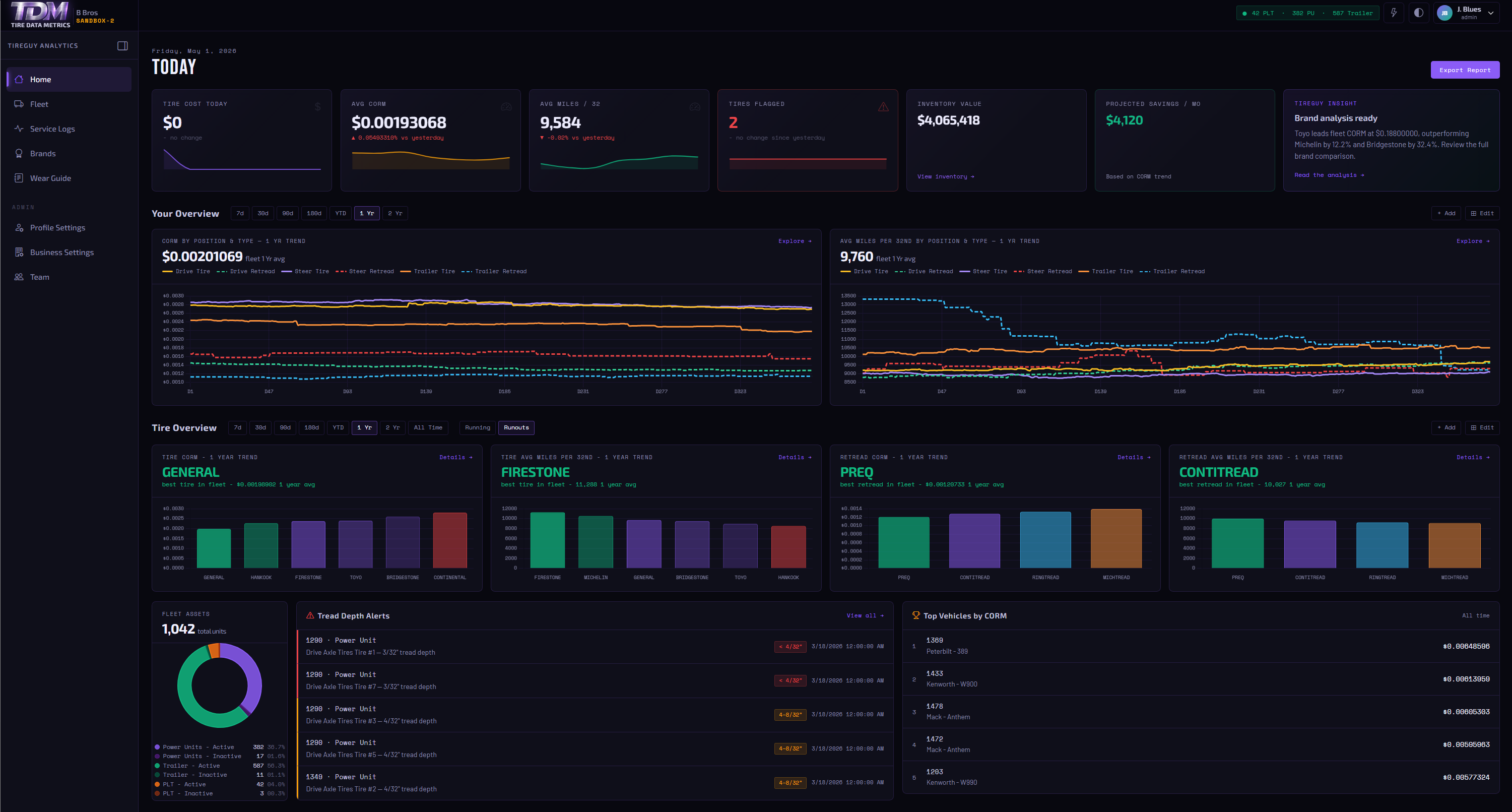Select All Time in Tire Overview
1512x812 pixels.
click(x=428, y=427)
